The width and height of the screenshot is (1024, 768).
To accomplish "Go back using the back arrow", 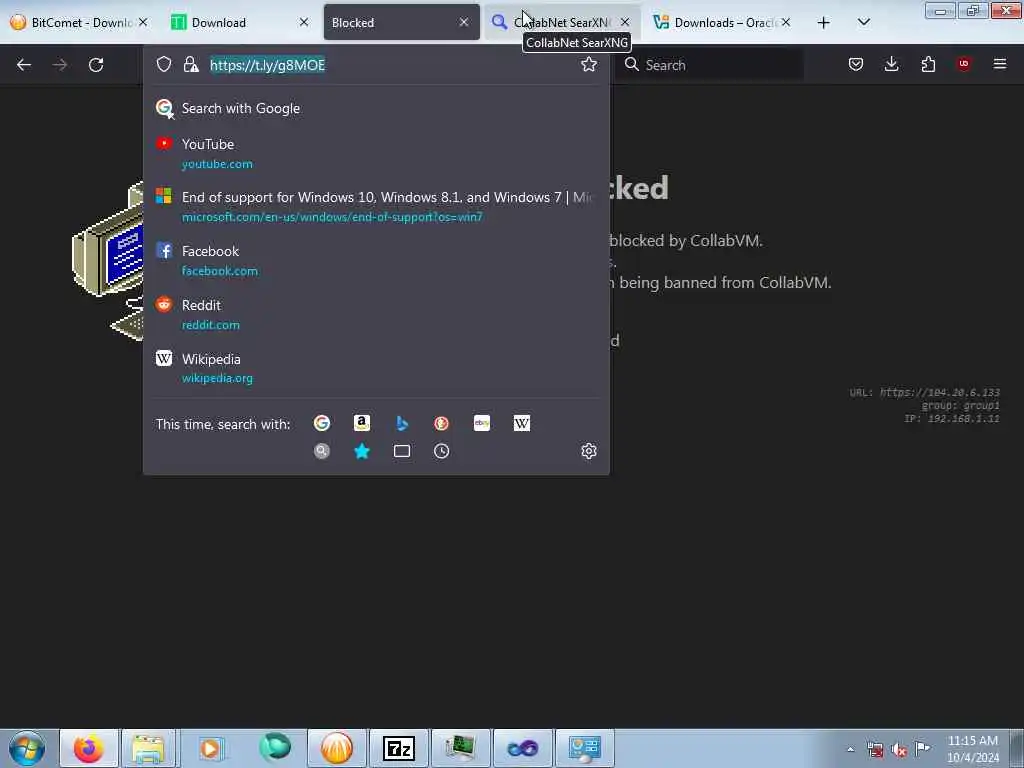I will (24, 65).
